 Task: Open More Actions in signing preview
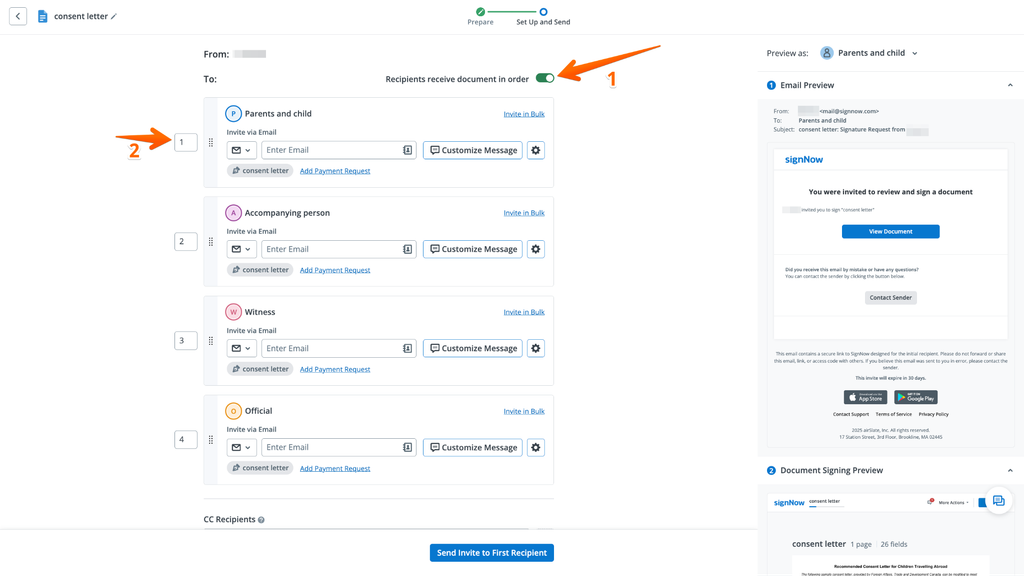click(x=953, y=503)
